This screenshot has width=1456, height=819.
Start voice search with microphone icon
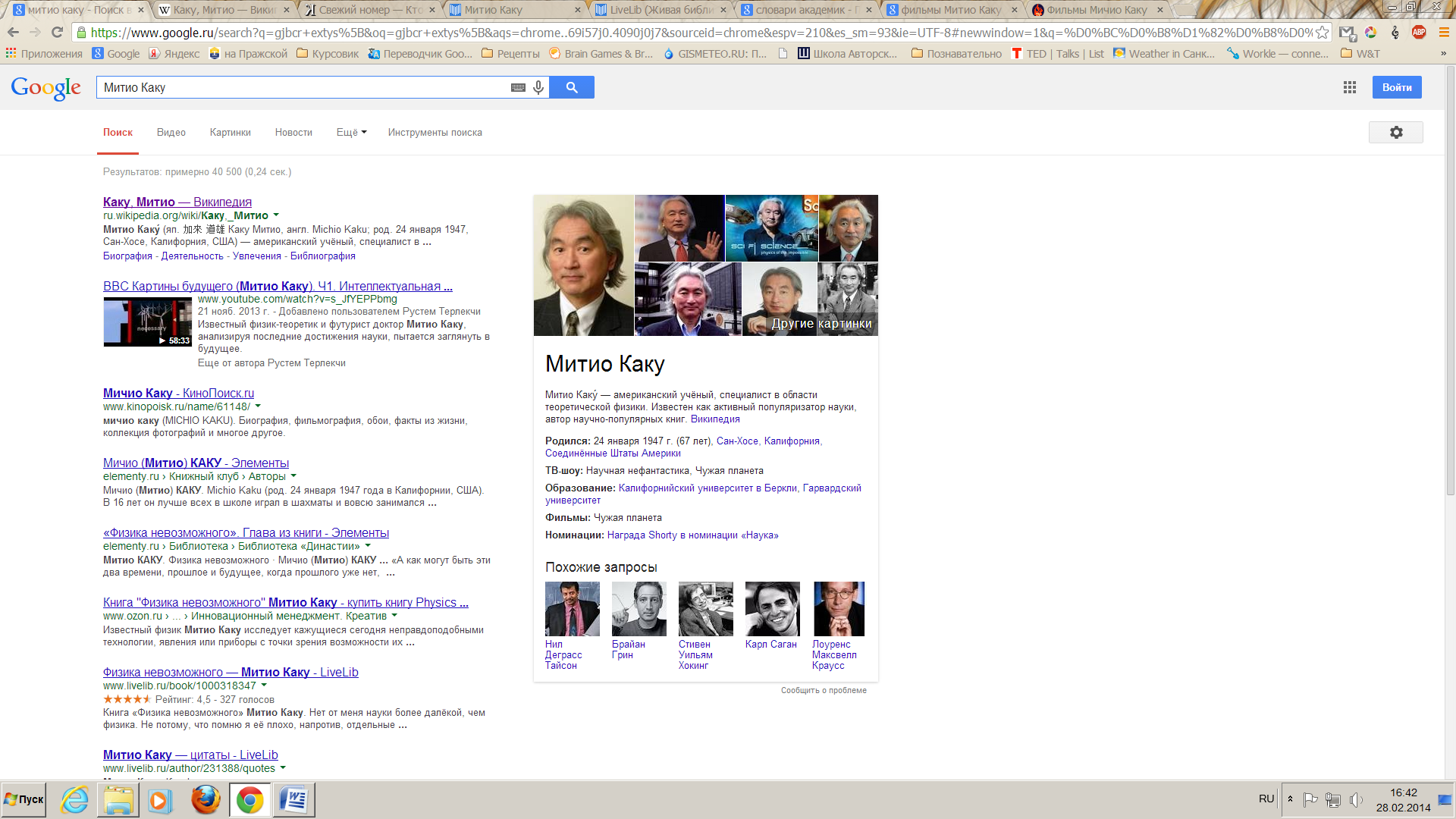pos(538,87)
